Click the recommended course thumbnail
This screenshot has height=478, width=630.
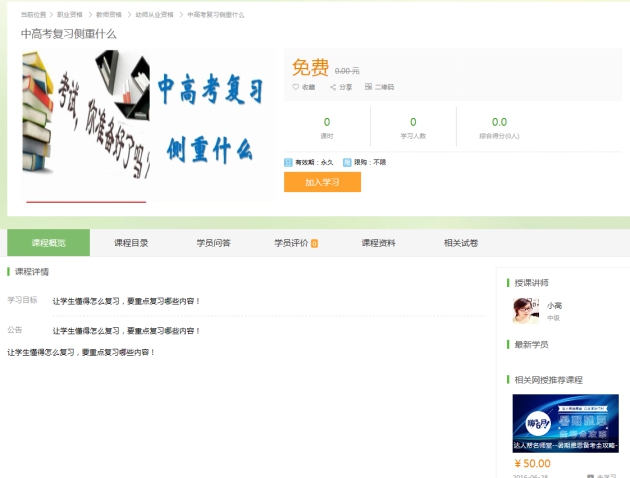coord(565,423)
